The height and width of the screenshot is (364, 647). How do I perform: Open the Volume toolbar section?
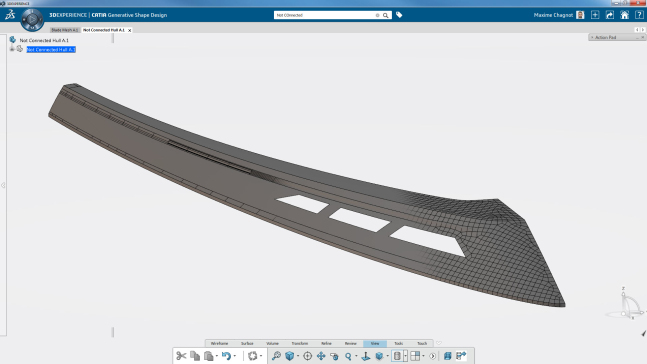pos(272,343)
